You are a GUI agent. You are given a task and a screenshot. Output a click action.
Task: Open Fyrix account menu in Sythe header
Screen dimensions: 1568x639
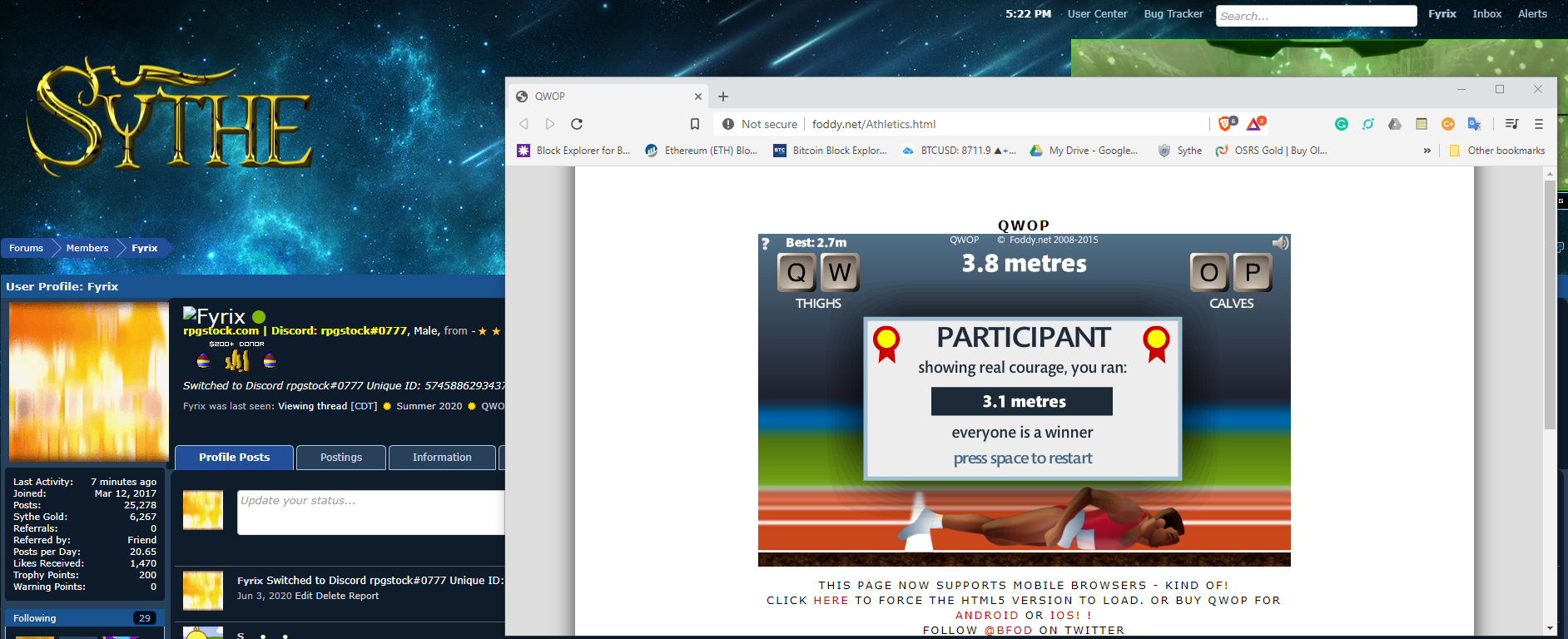(1442, 14)
